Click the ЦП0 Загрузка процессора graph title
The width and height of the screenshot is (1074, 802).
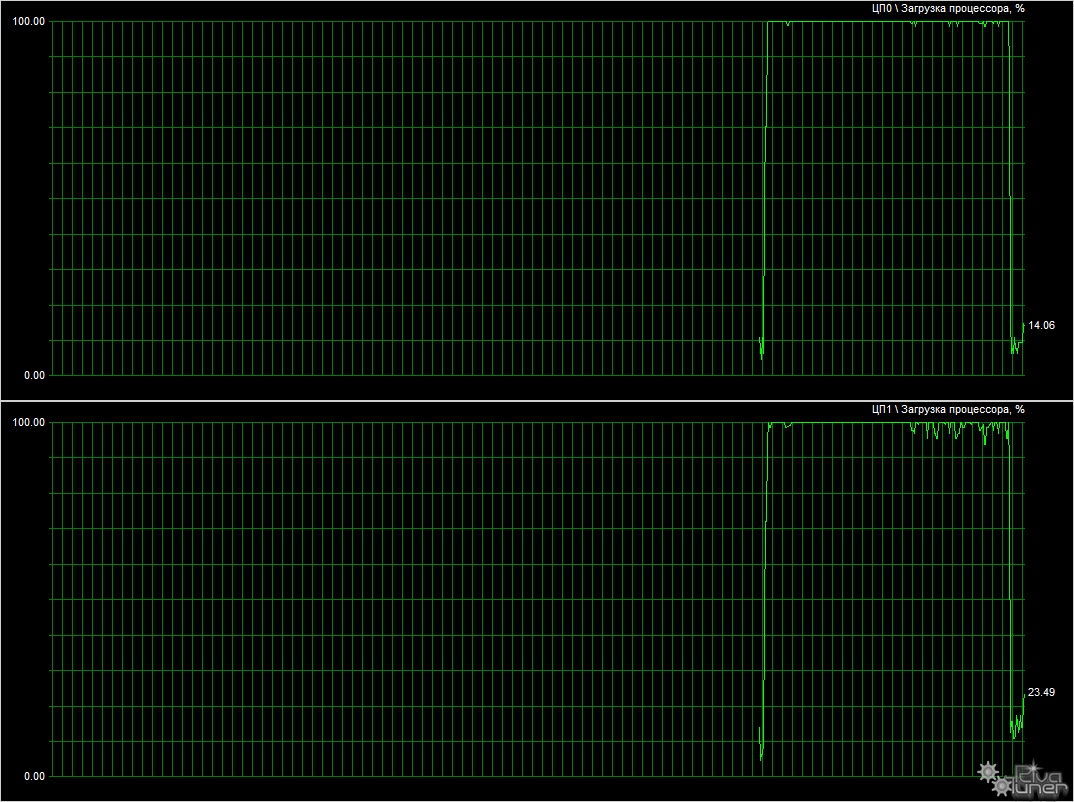[x=948, y=9]
